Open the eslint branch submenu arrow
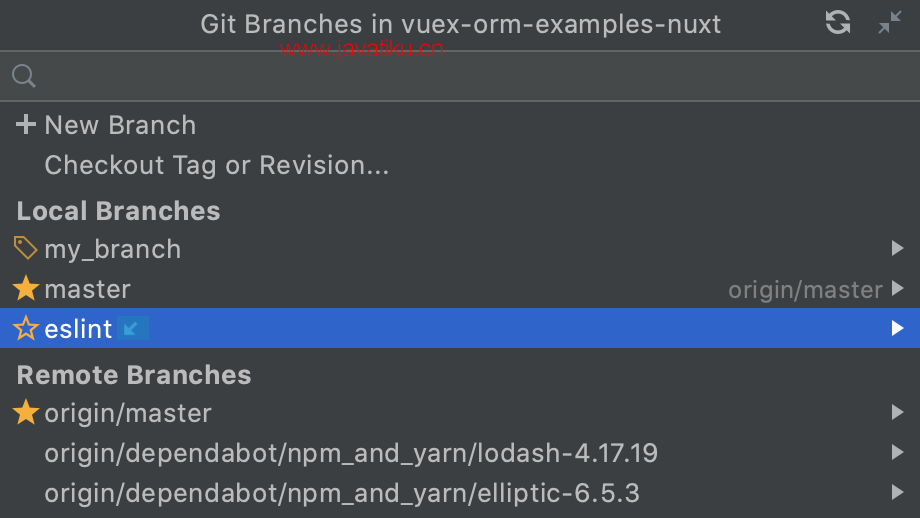 pos(897,328)
